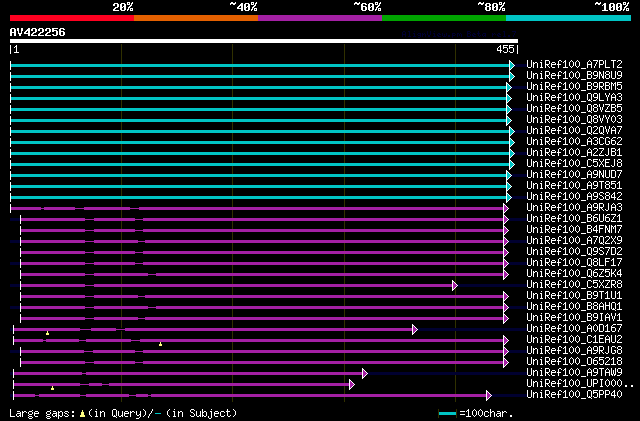Screen dimensions: 640x421
Task: Click the yellow query gap marker under UniRef100_C1EAU2
Action: (160, 344)
